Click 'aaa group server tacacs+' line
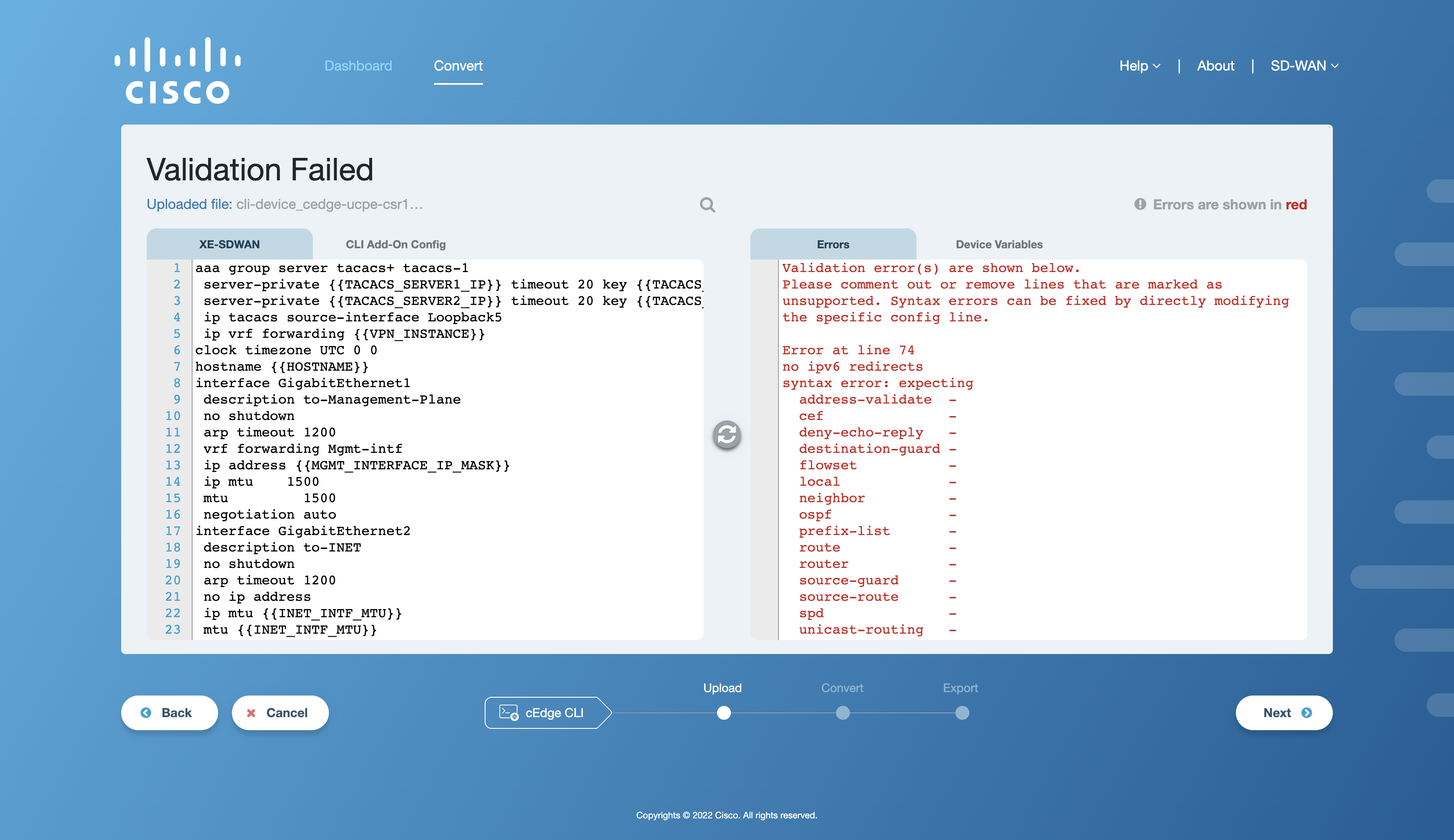The image size is (1454, 840). pyautogui.click(x=332, y=268)
